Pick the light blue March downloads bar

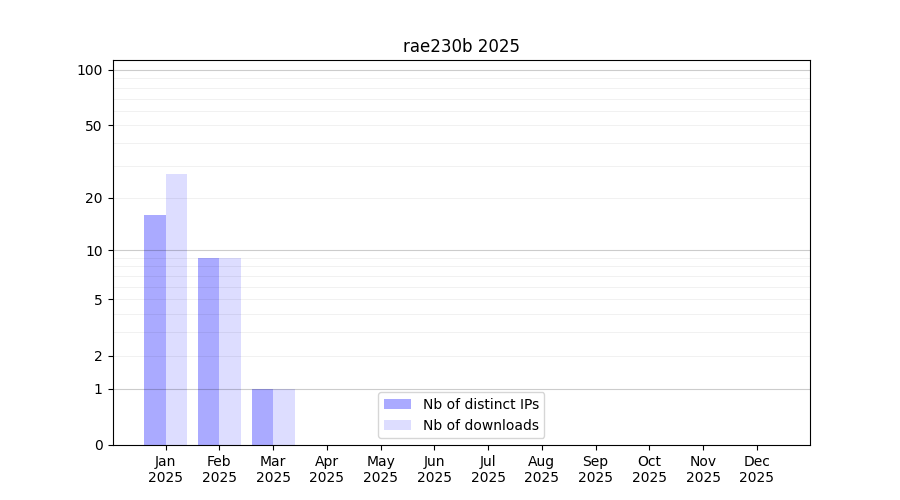[x=284, y=417]
